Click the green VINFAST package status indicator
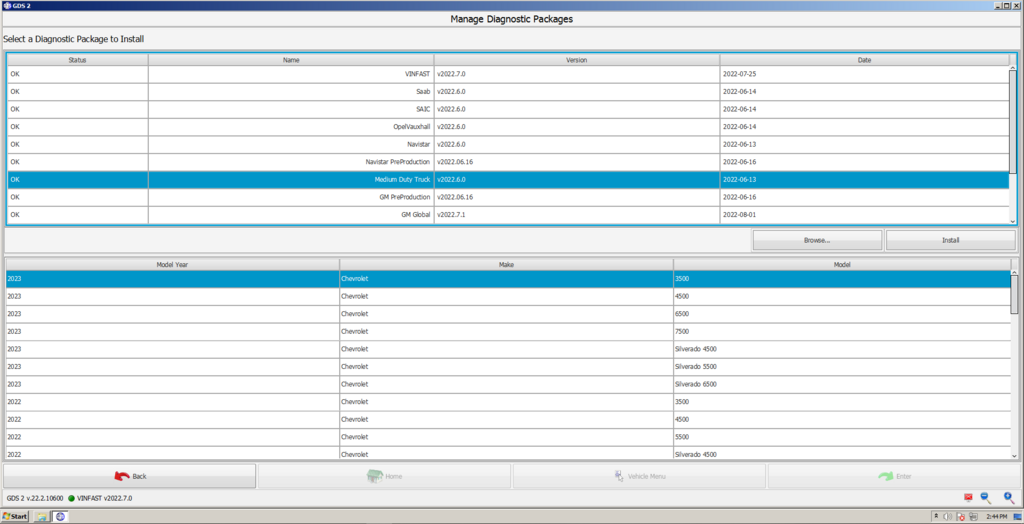This screenshot has width=1024, height=524. pos(72,498)
